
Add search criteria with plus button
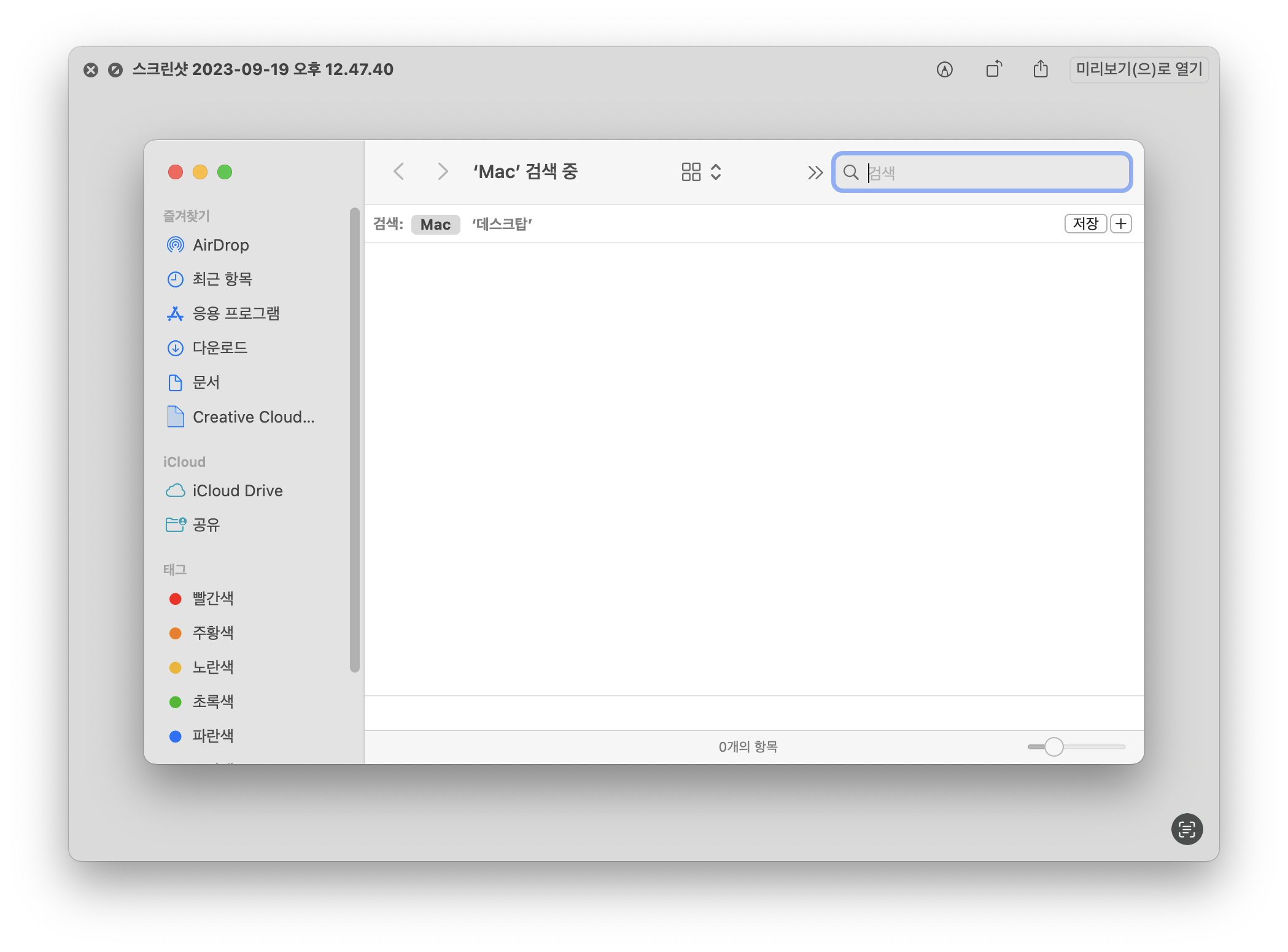pos(1120,224)
